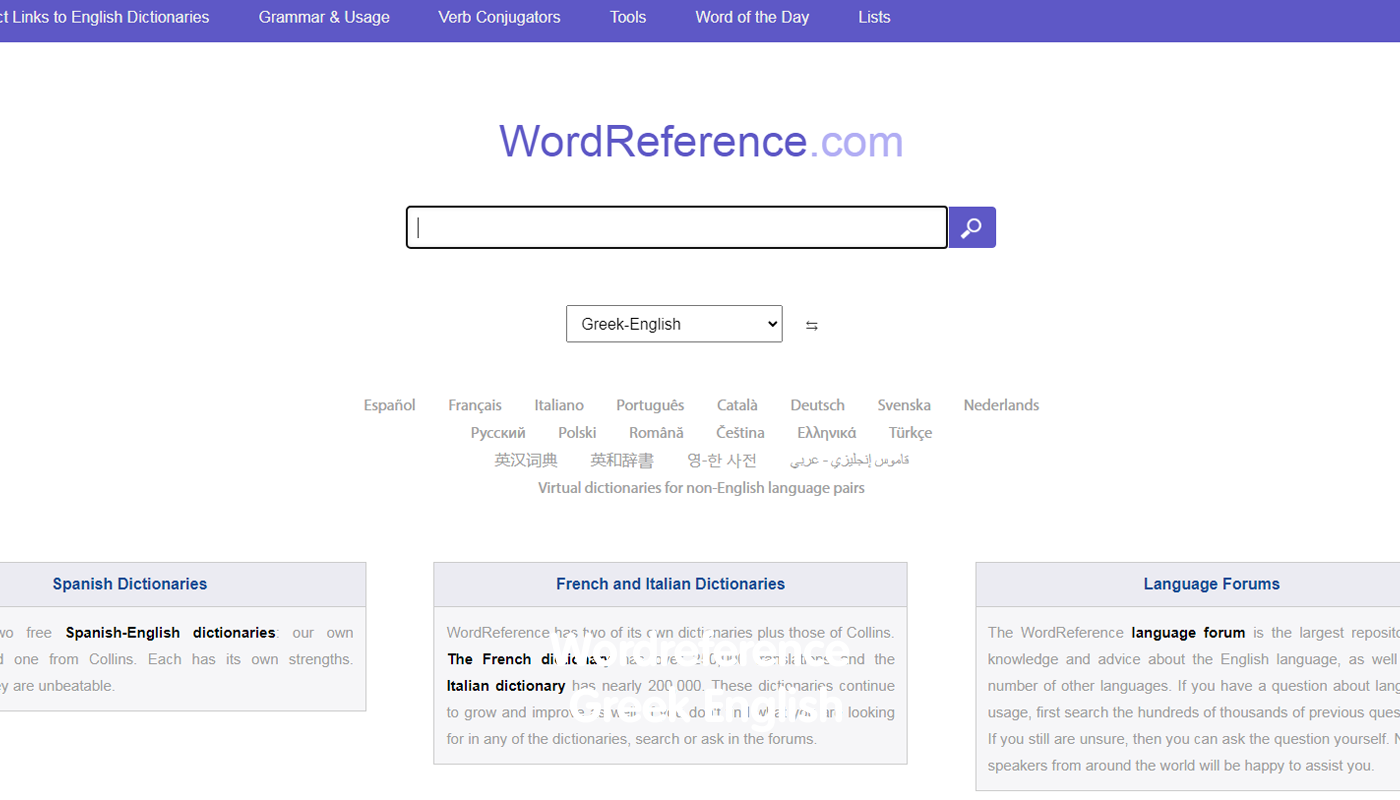The height and width of the screenshot is (800, 1400).
Task: Click the French and Italian Dictionaries heading
Action: tap(670, 584)
